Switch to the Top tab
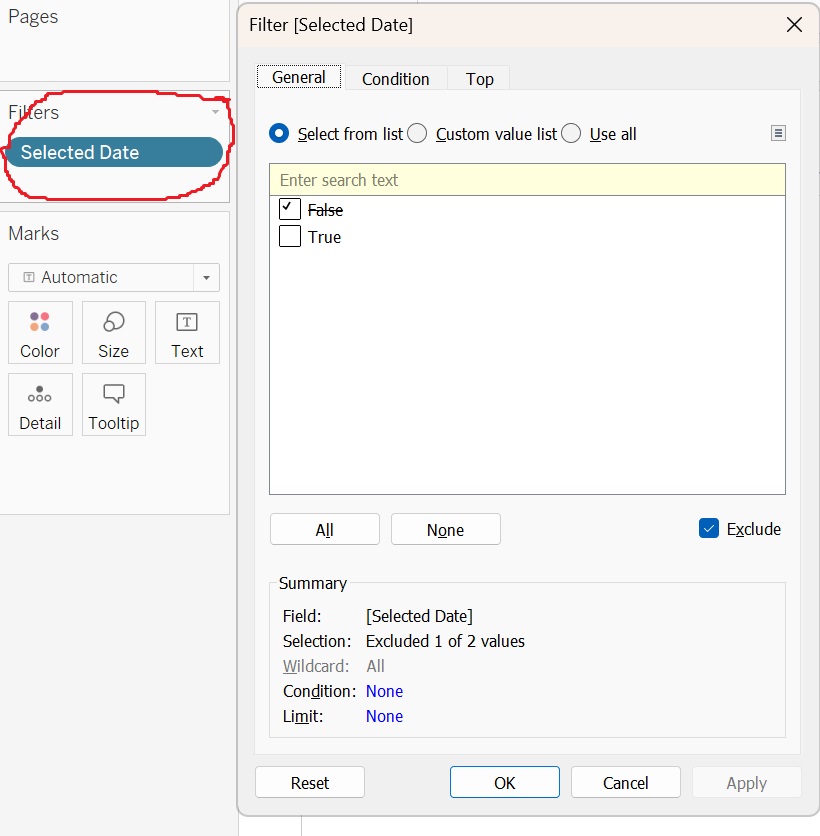Viewport: 820px width, 836px height. pos(479,79)
